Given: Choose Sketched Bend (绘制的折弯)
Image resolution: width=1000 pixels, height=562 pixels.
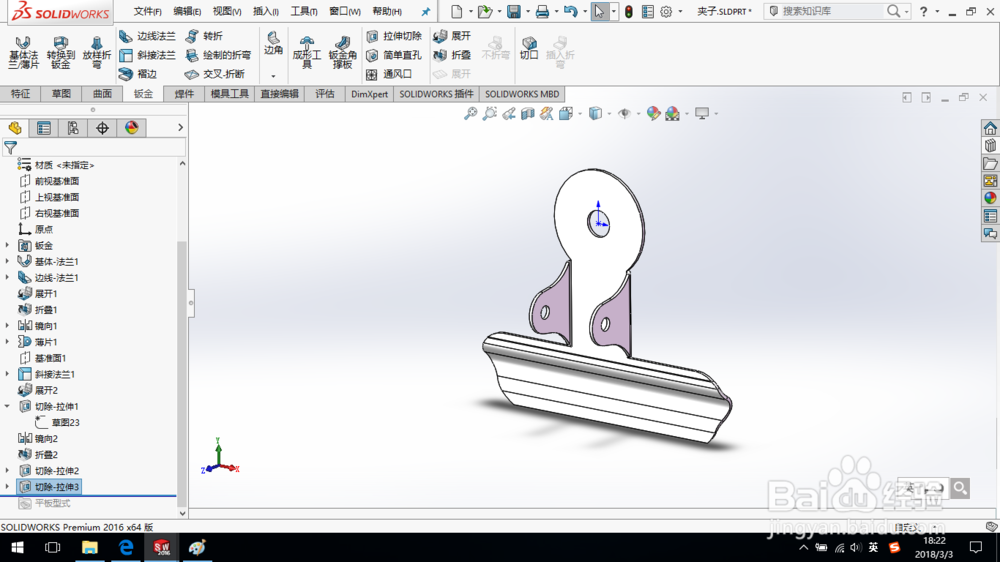Looking at the screenshot, I should [218, 55].
